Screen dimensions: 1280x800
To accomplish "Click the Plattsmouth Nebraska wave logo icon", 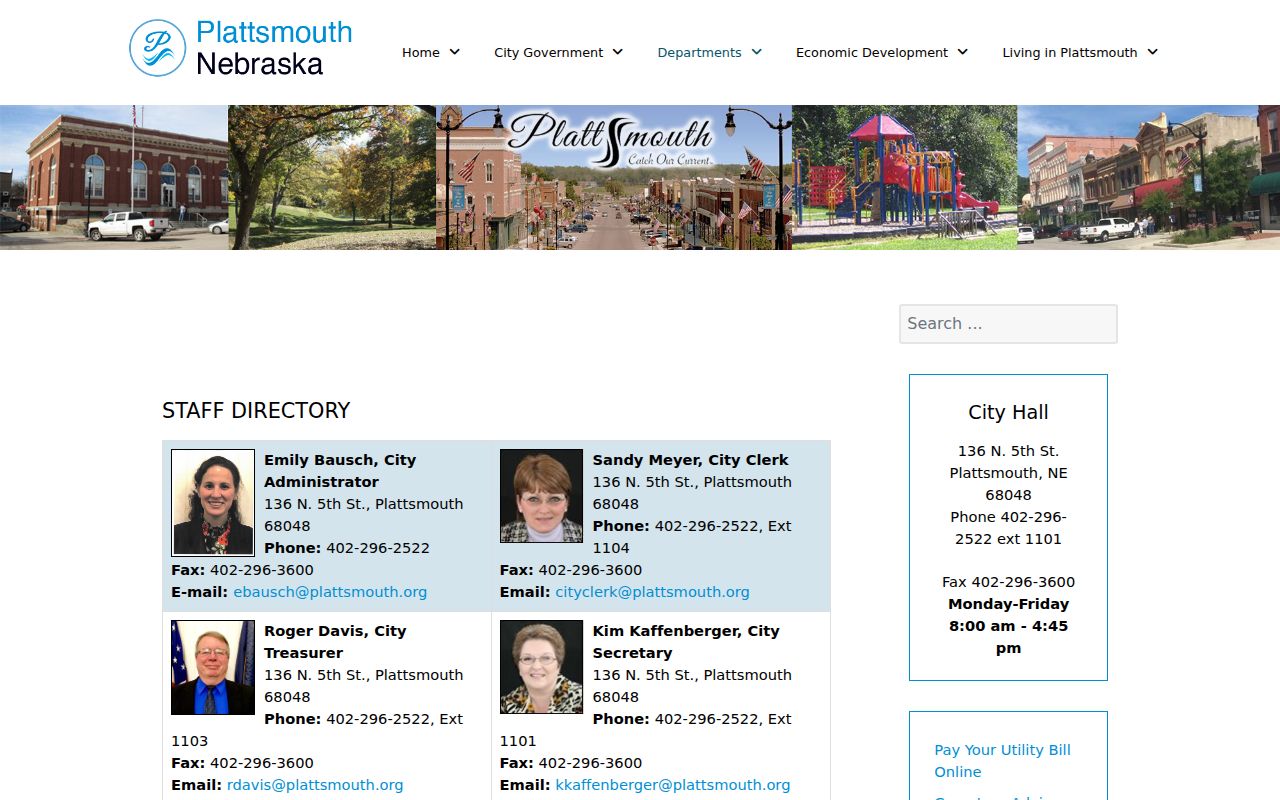I will tap(157, 48).
